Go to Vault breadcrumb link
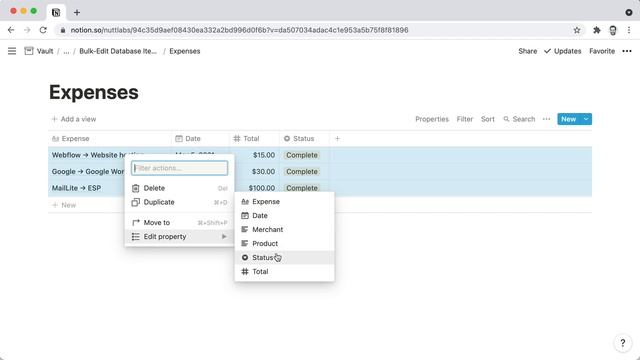 point(45,51)
